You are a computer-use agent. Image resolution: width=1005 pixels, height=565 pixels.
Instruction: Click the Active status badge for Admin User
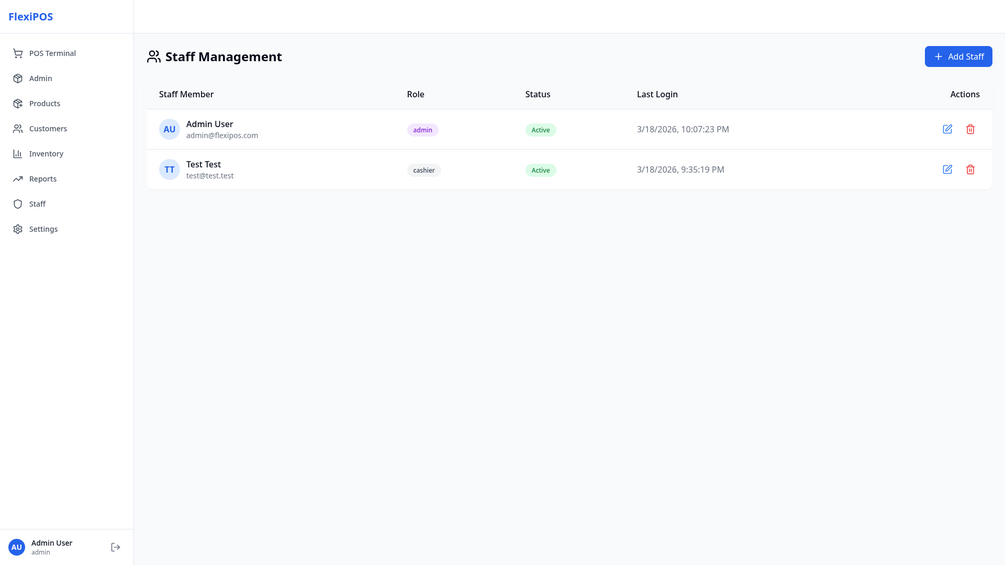540,130
